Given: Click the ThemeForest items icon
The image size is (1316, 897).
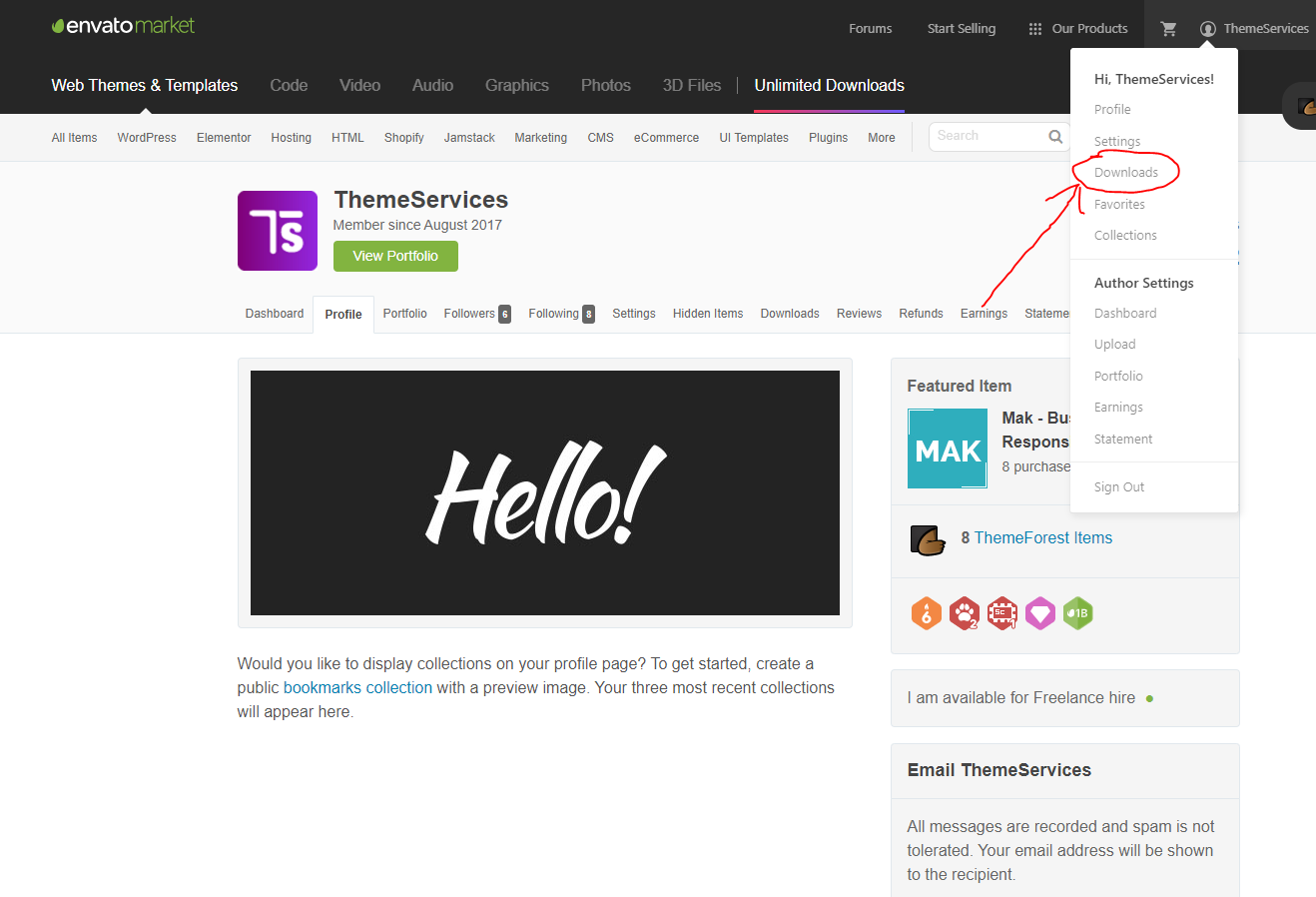Looking at the screenshot, I should [x=928, y=539].
